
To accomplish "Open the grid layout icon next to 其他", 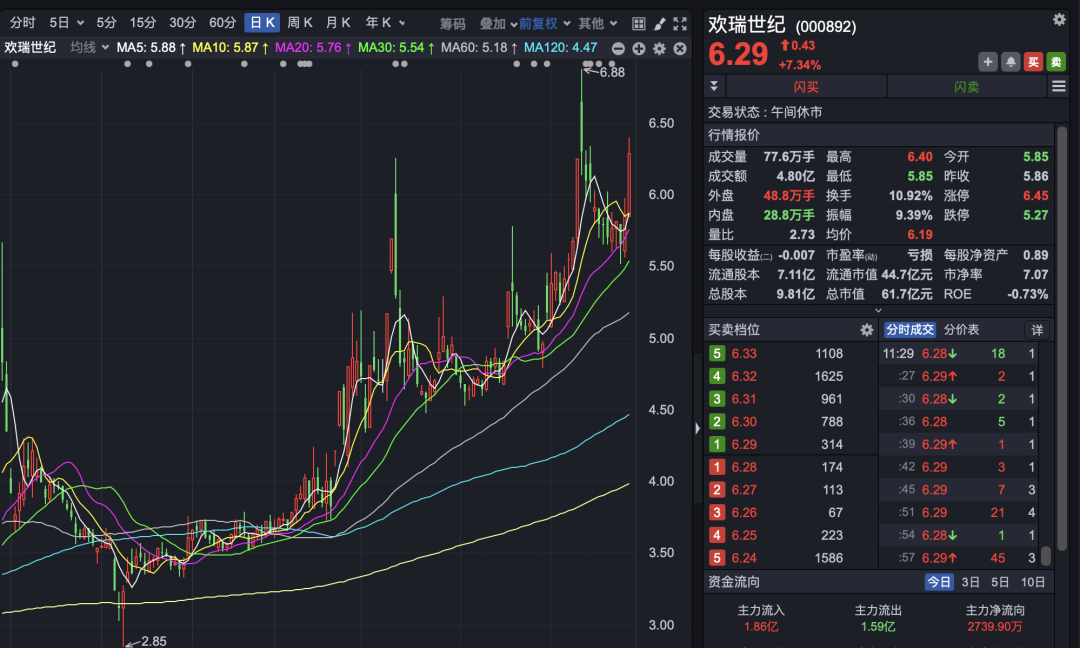I will point(638,22).
